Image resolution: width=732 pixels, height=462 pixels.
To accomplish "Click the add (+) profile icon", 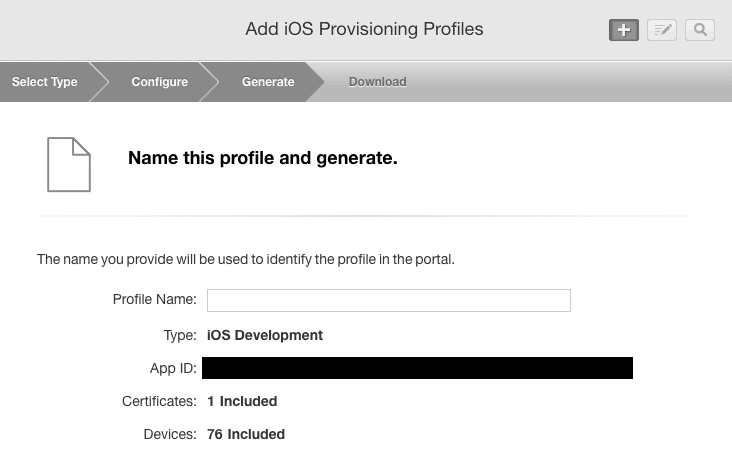I will 623,30.
